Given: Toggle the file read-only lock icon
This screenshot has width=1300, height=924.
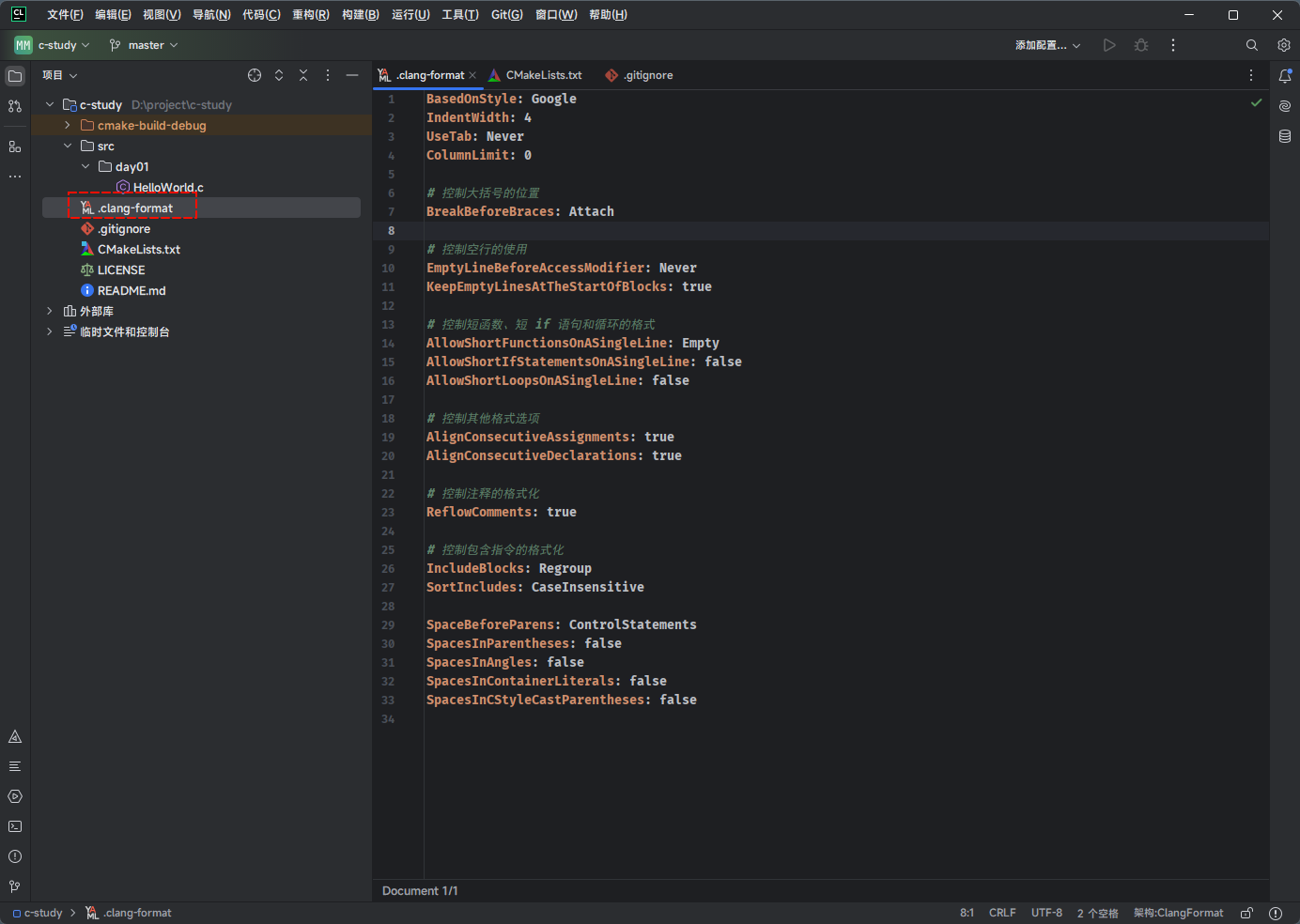Looking at the screenshot, I should pos(1246,913).
